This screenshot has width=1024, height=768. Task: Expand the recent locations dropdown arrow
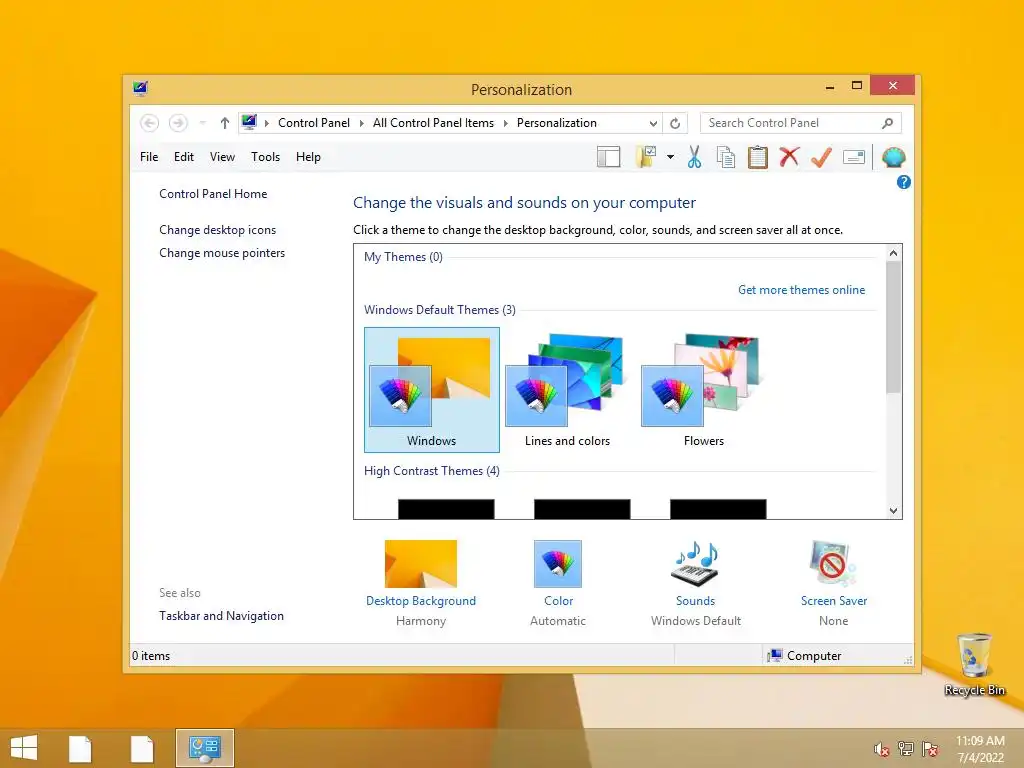click(x=202, y=123)
